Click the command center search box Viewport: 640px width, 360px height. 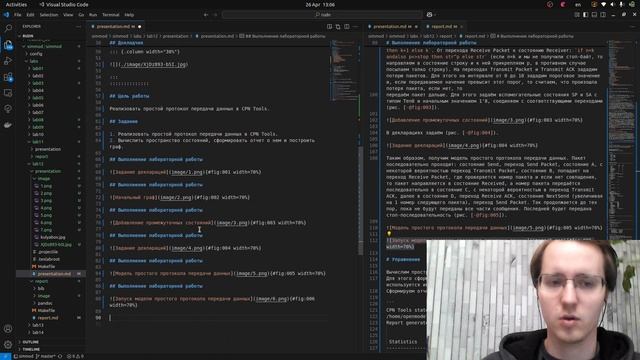[322, 15]
